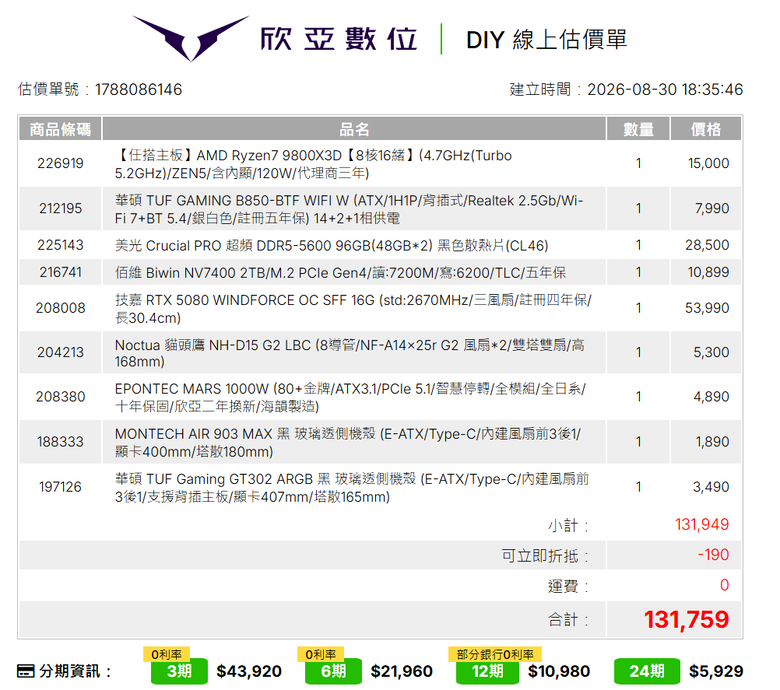Click the 數量 column header
This screenshot has height=690, width=780.
[638, 129]
